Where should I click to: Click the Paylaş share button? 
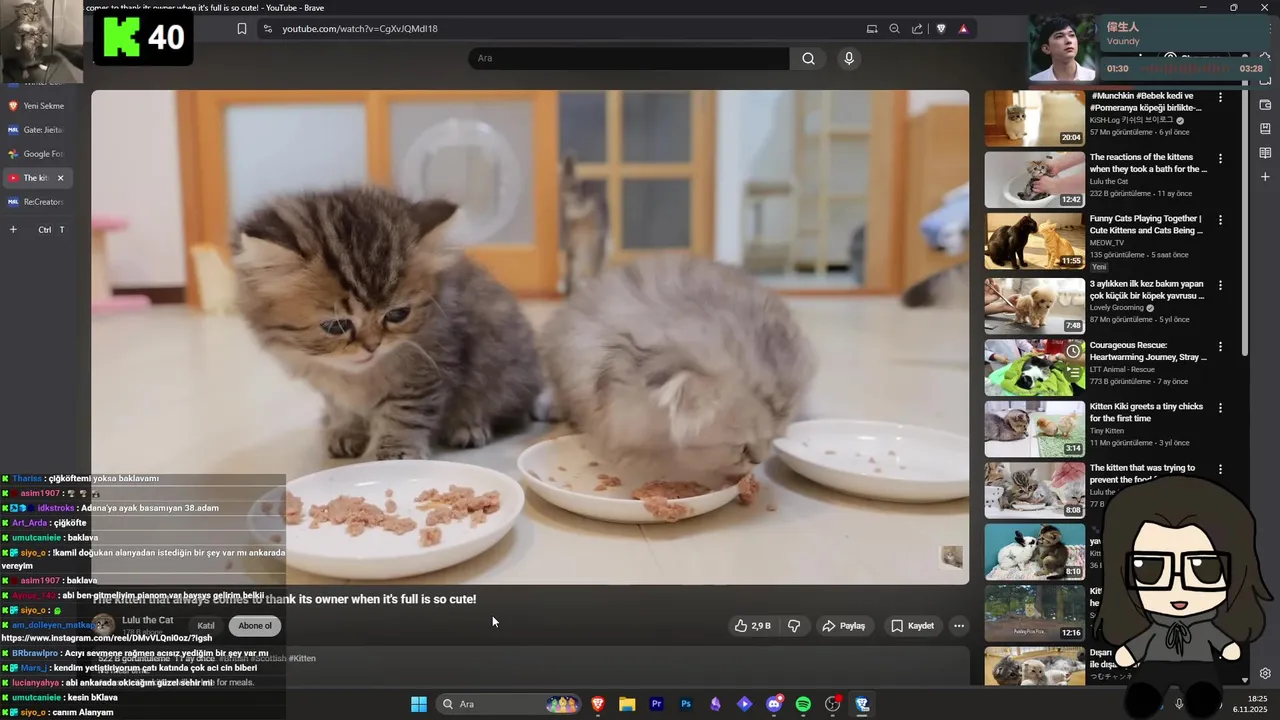click(843, 626)
